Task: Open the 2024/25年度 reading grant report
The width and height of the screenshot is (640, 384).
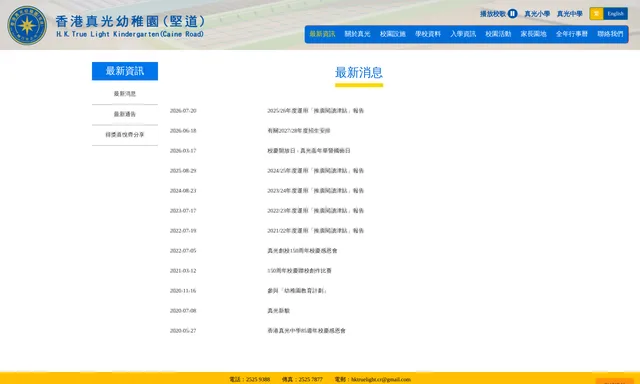Action: [316, 171]
